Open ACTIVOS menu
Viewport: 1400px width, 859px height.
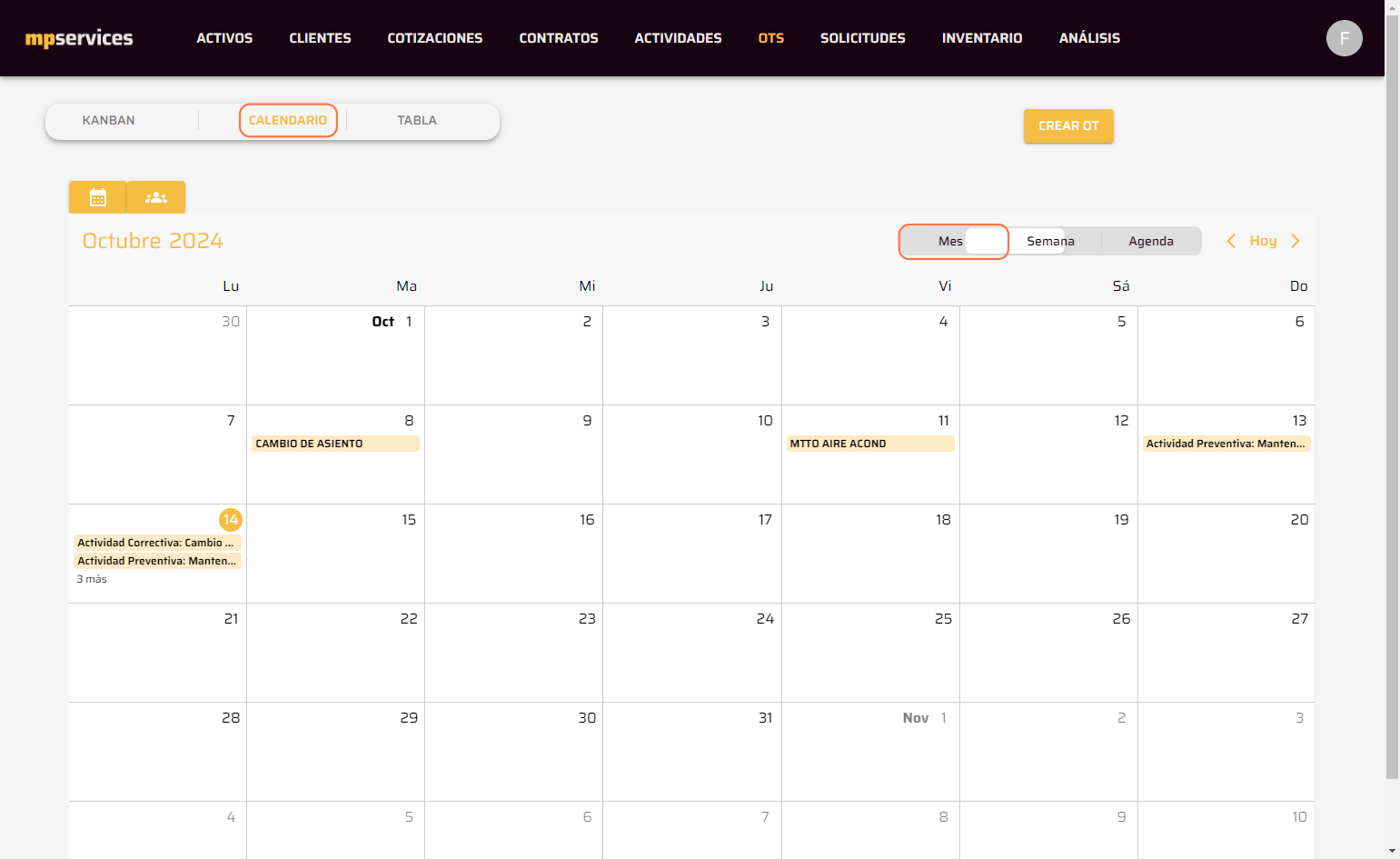click(224, 38)
